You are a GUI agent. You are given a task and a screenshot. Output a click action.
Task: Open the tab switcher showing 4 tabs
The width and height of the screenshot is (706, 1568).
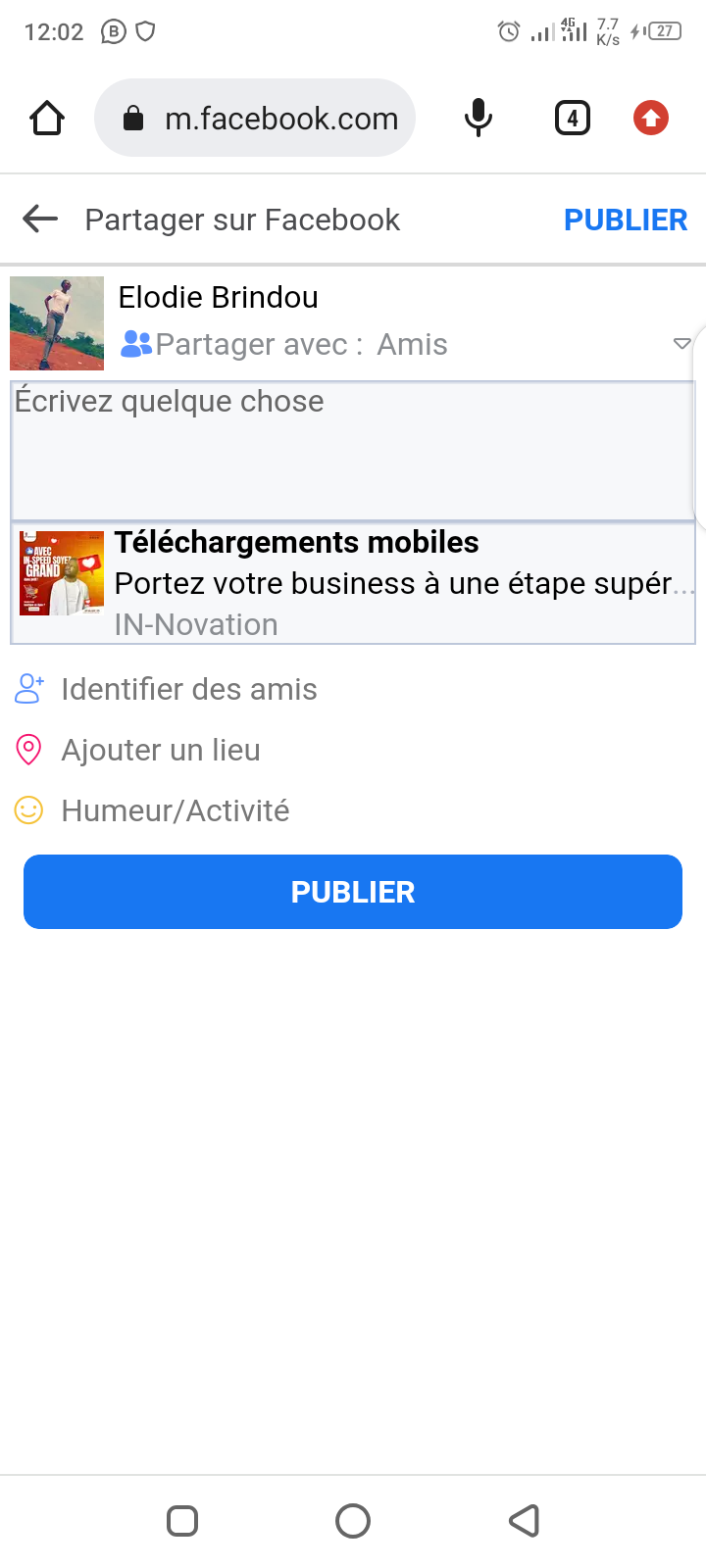573,119
